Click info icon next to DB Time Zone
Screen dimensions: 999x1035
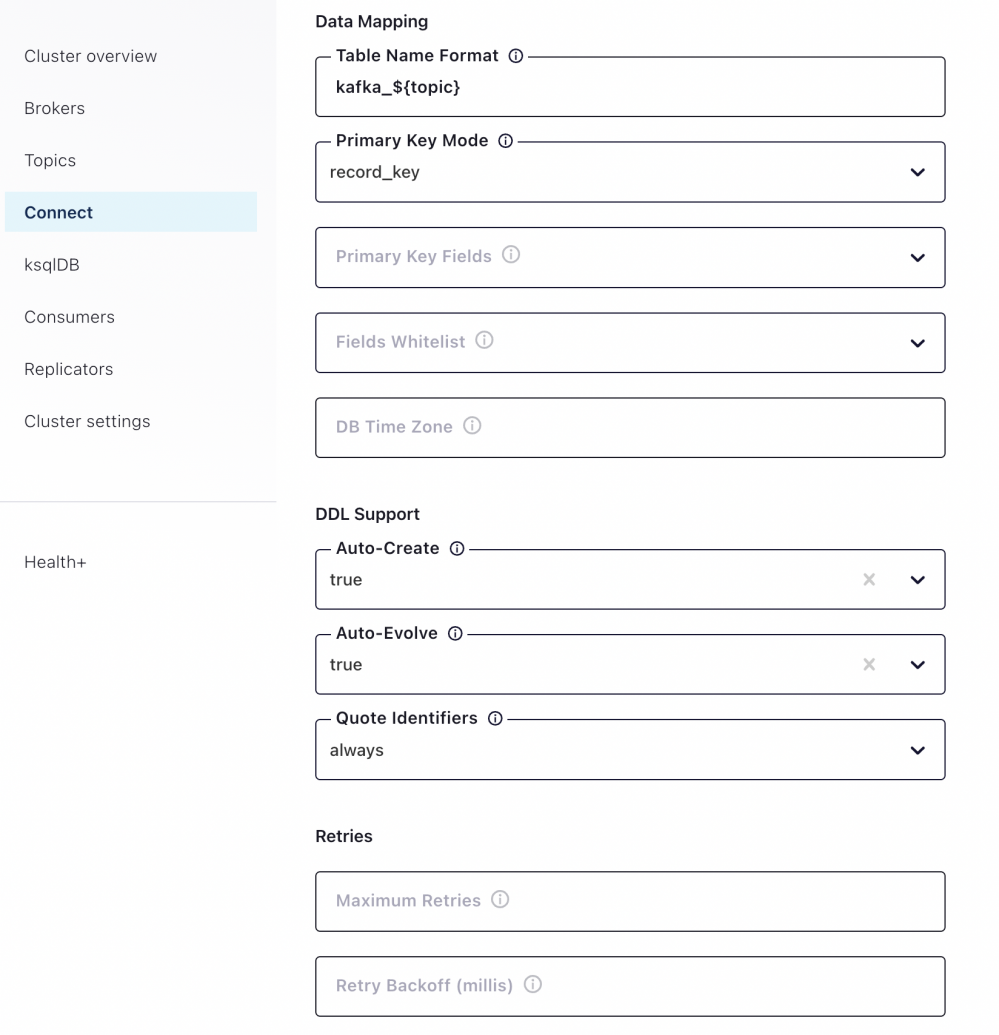tap(472, 426)
